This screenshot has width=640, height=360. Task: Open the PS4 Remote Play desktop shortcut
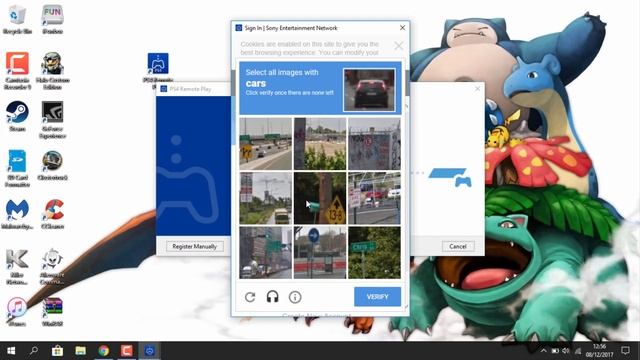pyautogui.click(x=158, y=69)
